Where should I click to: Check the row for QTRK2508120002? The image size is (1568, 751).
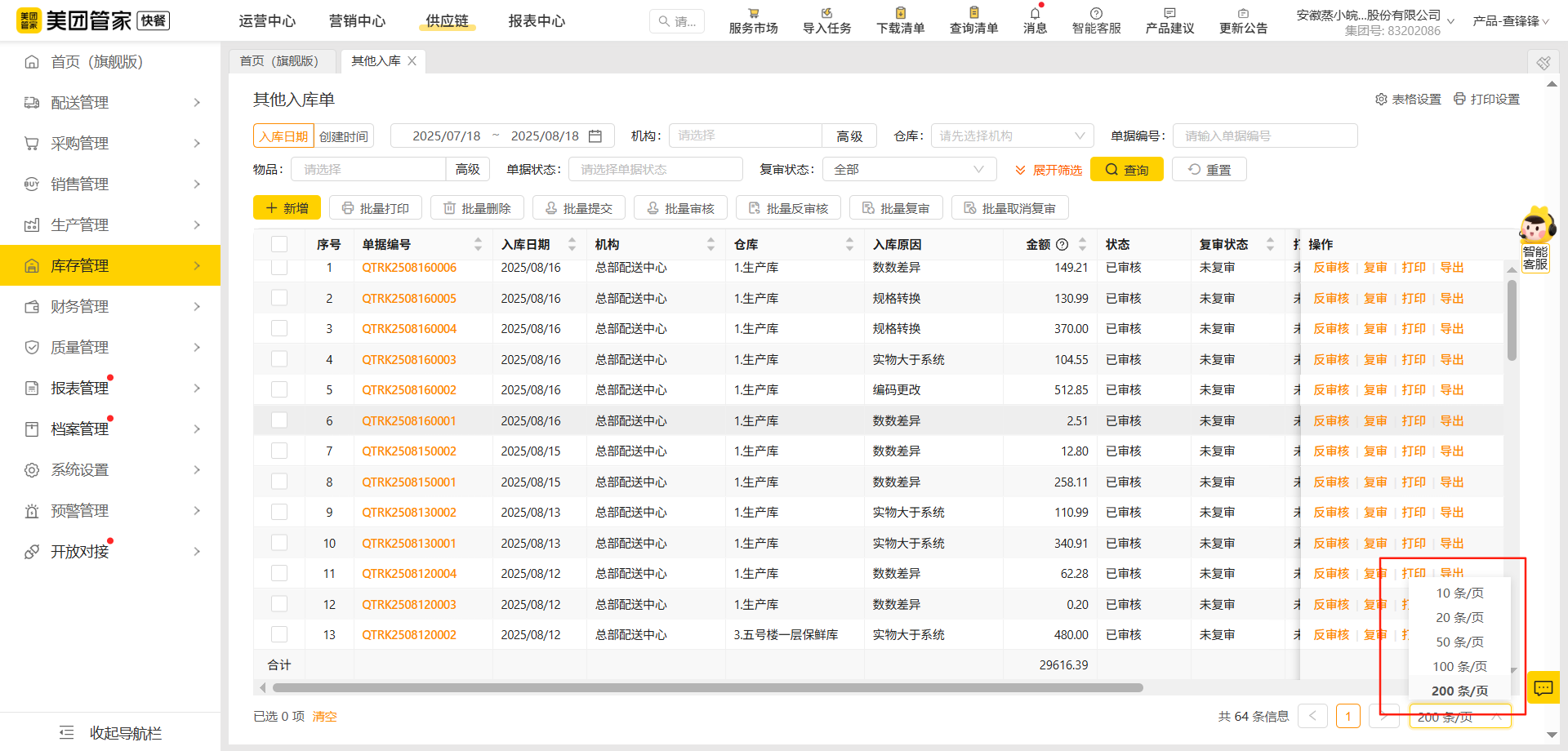click(x=279, y=634)
